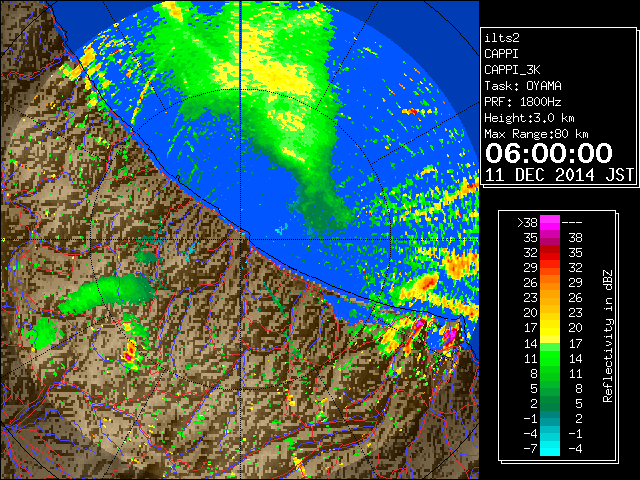Click the "Task: OYAMA" line
The image size is (640, 480).
tap(523, 86)
